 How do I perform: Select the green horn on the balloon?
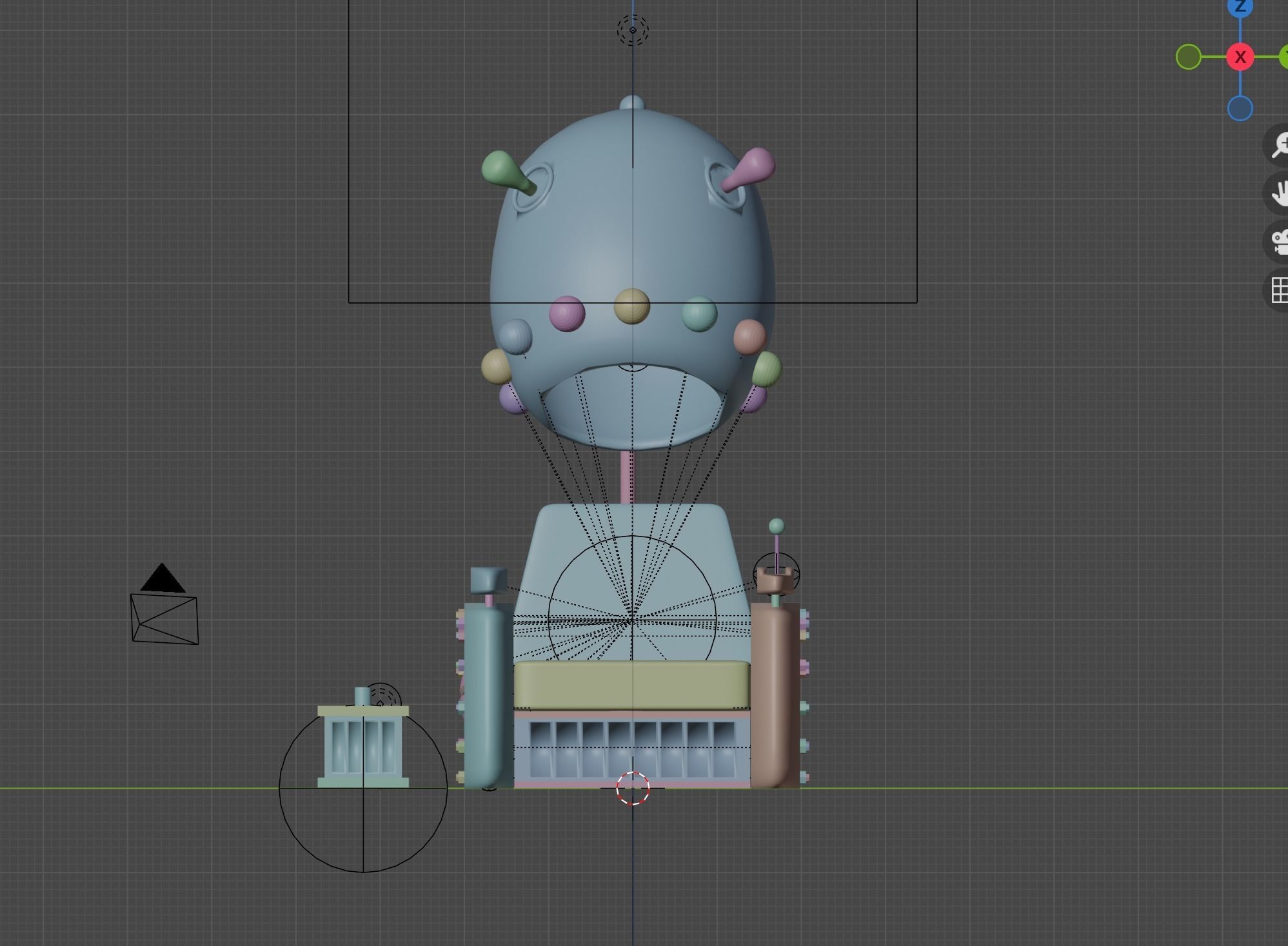point(508,172)
